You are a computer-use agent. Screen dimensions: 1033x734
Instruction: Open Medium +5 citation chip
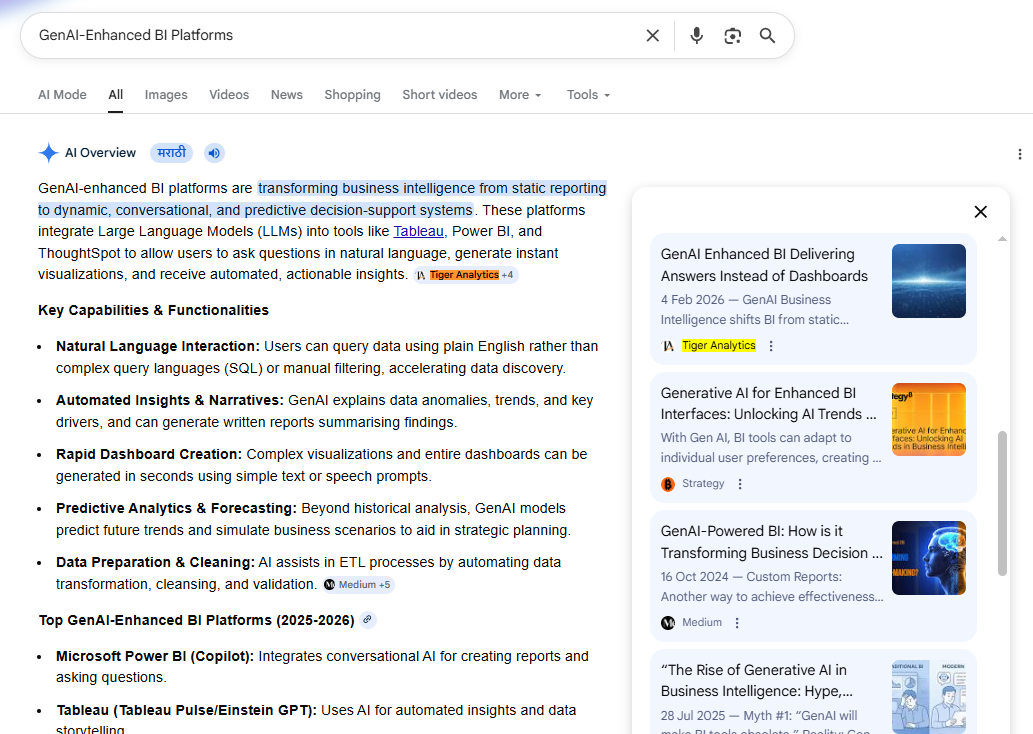pyautogui.click(x=358, y=584)
